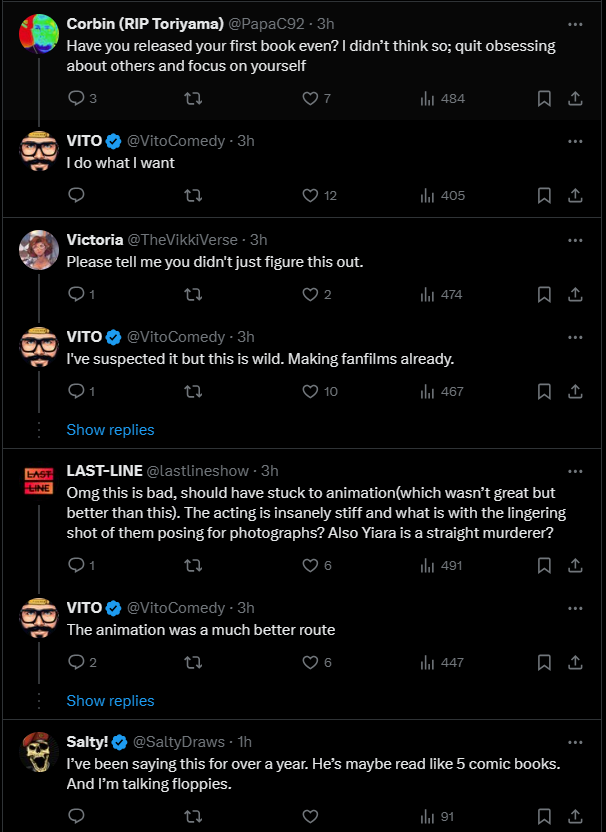Bookmark Salty!'s tweet about floppies
The height and width of the screenshot is (832, 606).
(x=544, y=816)
